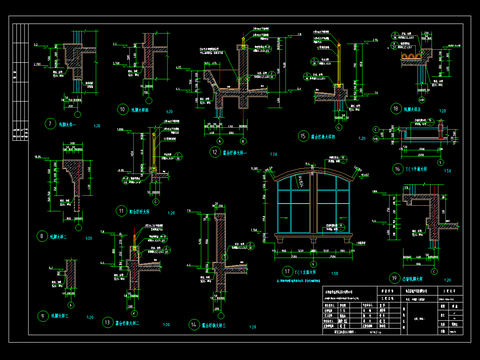
Task: Click the circled detail number 14
Action: pos(194,324)
